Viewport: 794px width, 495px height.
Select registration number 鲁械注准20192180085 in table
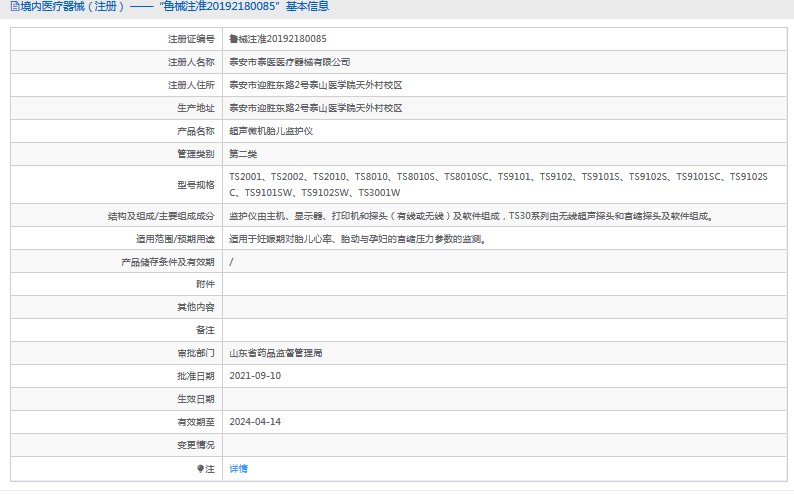coord(278,38)
